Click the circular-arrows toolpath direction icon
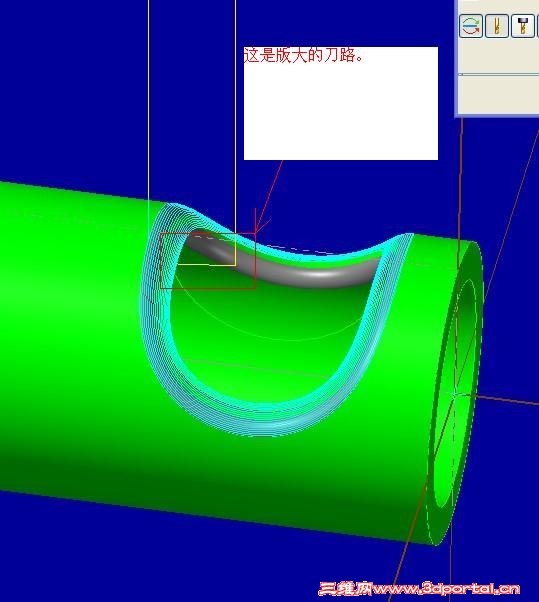This screenshot has height=602, width=539. 471,26
